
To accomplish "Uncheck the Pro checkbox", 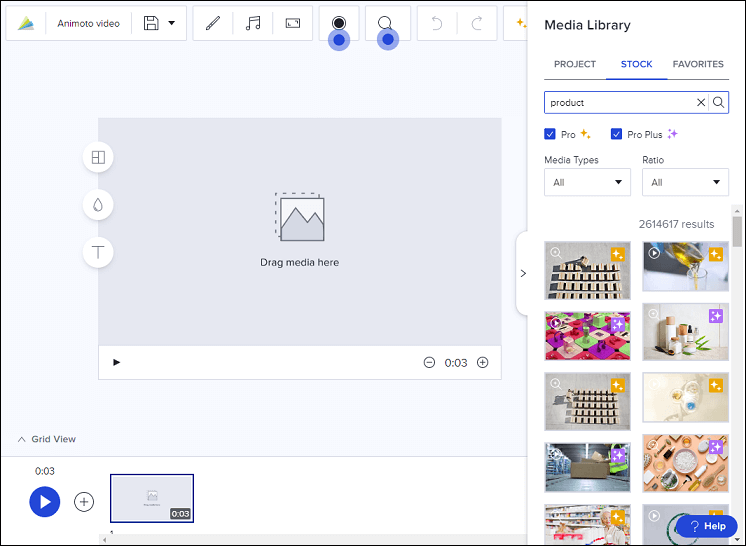I will tap(550, 134).
